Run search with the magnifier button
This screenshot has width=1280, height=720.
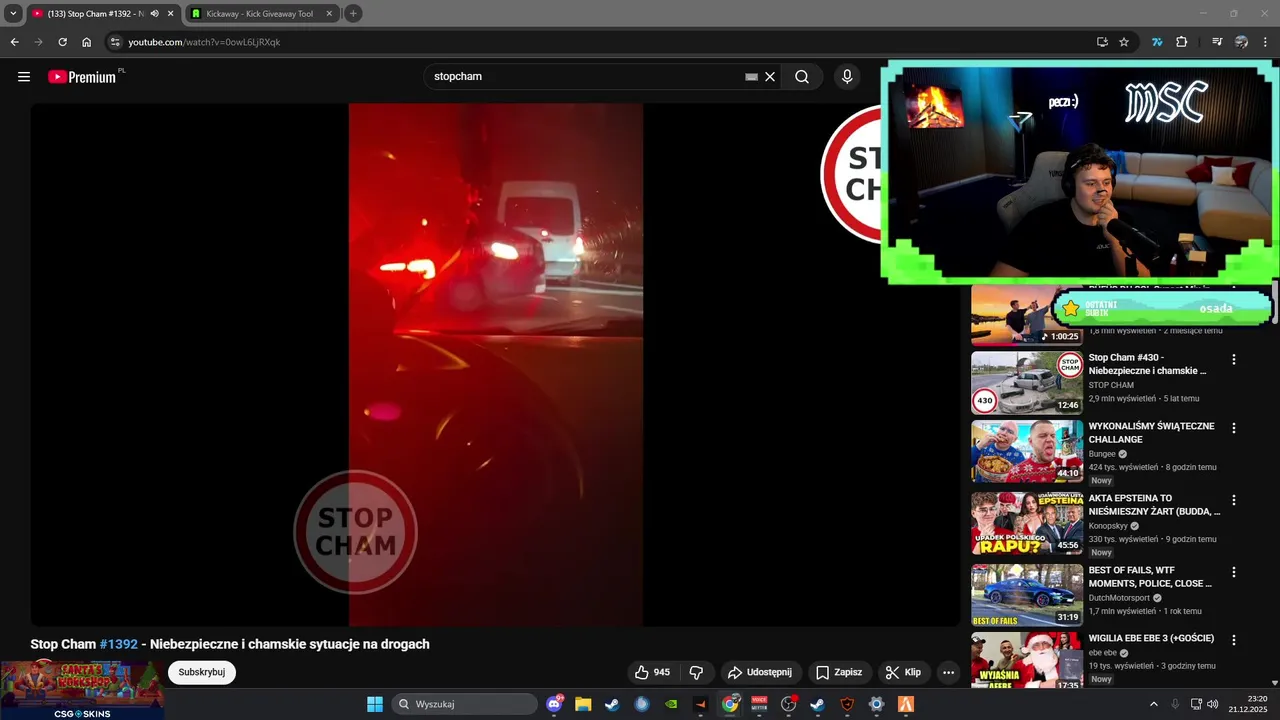(802, 77)
